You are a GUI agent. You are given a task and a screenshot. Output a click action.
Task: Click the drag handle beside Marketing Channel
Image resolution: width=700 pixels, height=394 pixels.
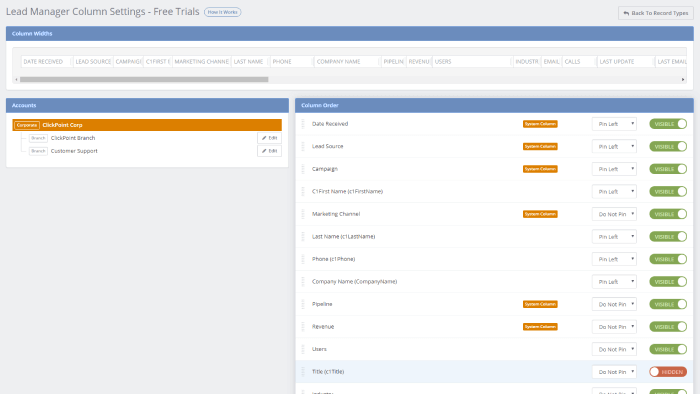303,214
